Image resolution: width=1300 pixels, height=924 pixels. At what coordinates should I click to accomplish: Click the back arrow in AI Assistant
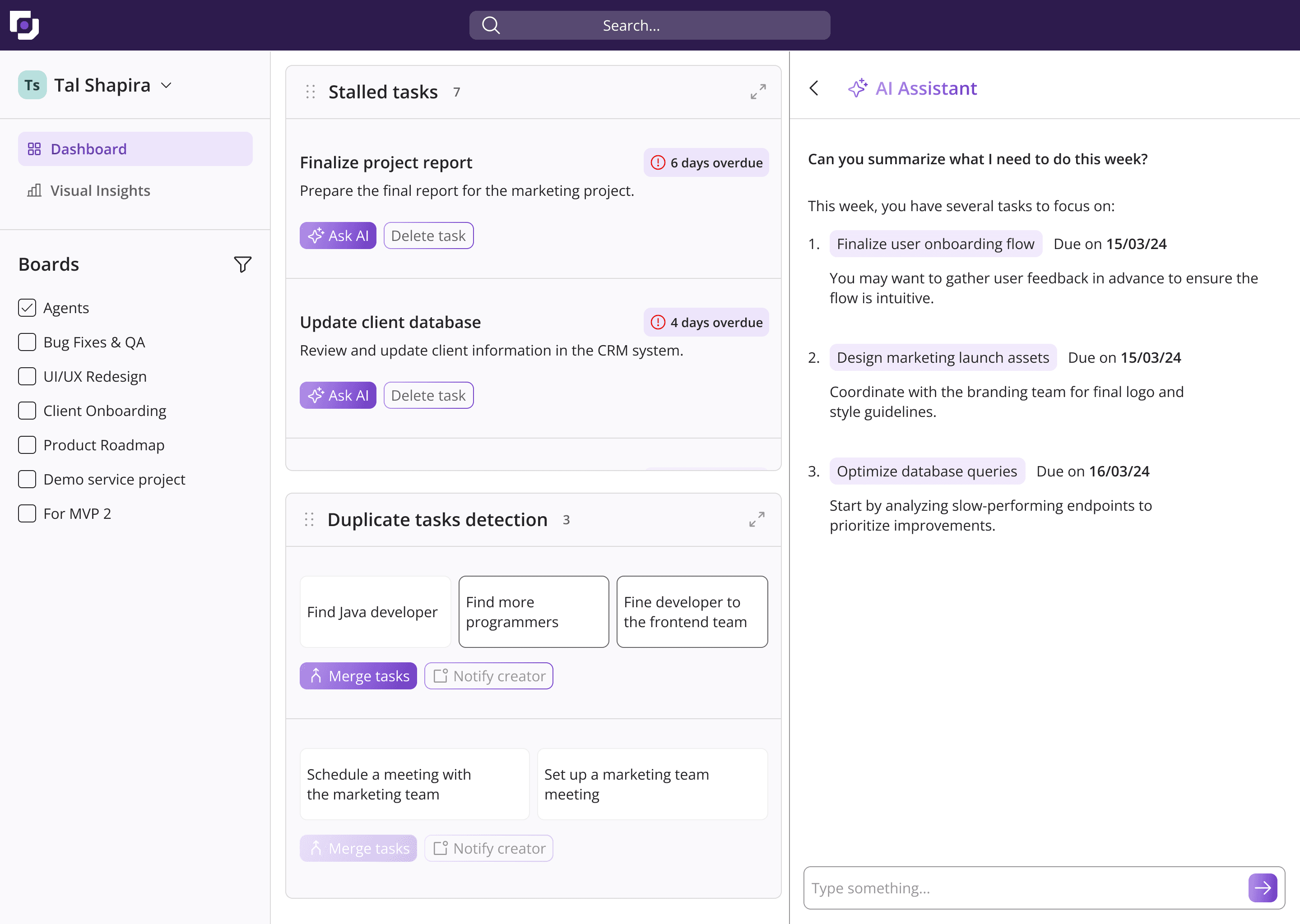click(814, 88)
